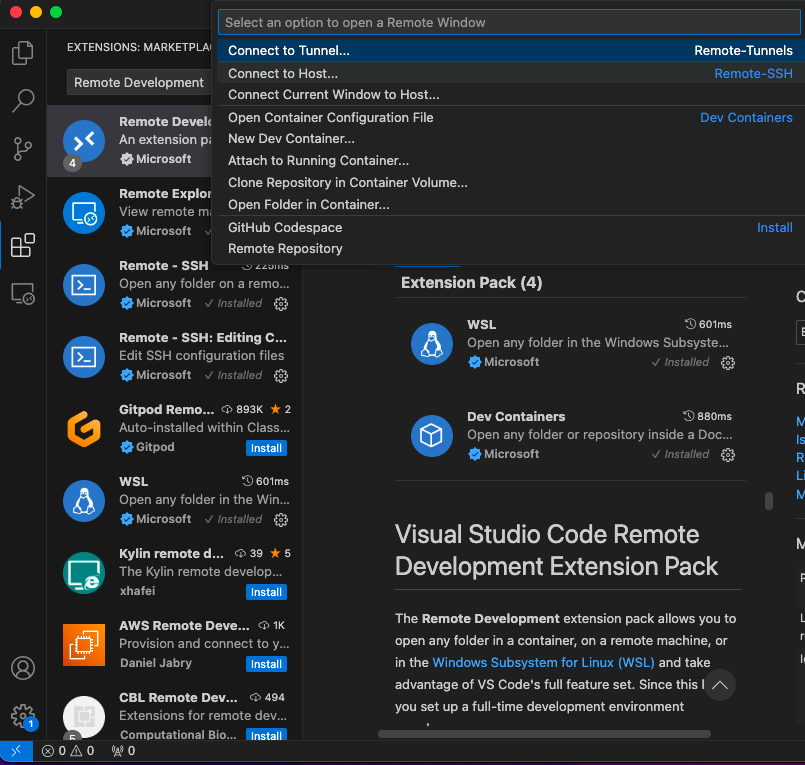Open the Accounts menu icon

click(23, 668)
